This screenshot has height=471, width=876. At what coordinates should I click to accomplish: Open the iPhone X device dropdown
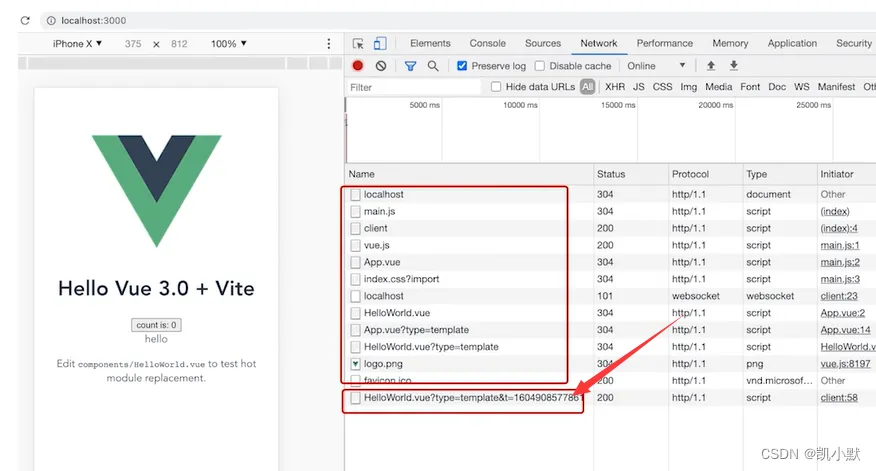[78, 44]
